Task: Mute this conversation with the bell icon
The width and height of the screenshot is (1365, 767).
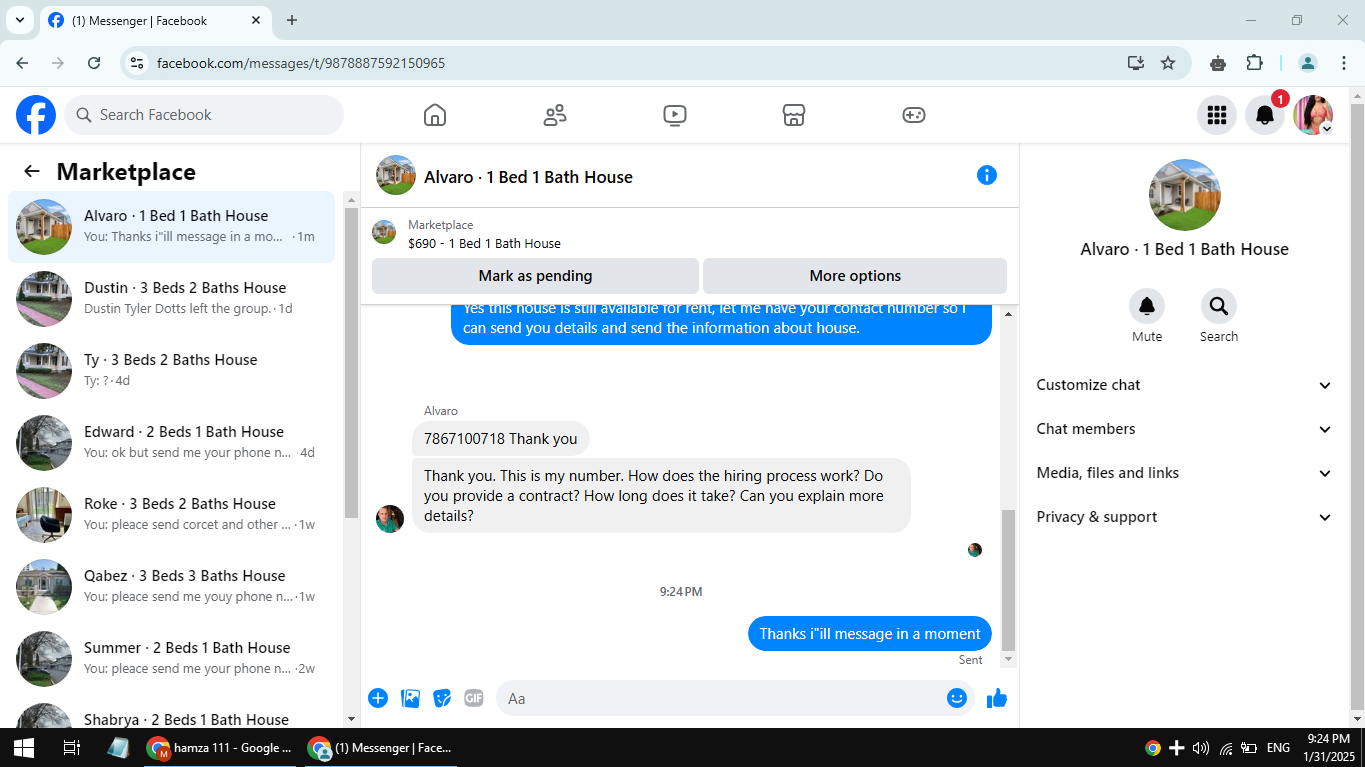Action: (x=1147, y=306)
